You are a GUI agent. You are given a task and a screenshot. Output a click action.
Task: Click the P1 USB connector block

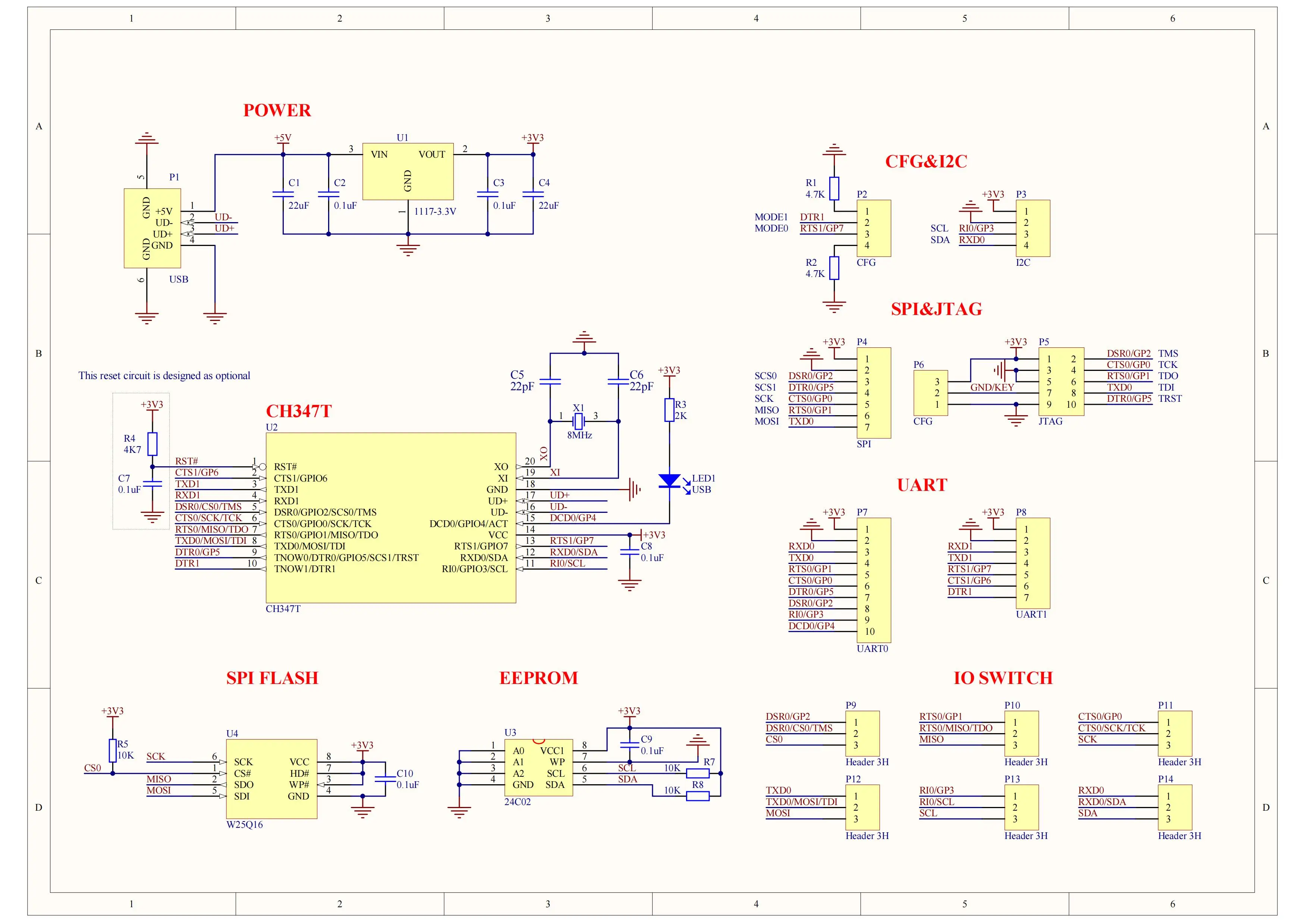[152, 228]
